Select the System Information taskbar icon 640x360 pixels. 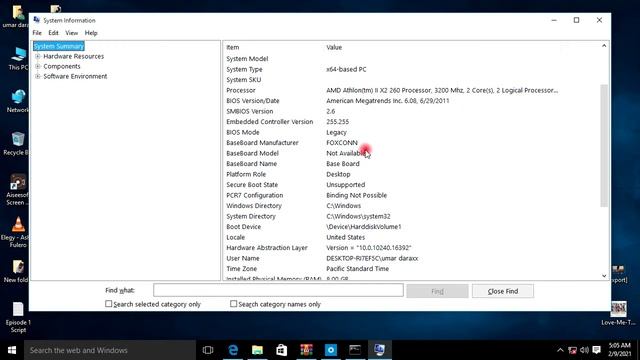(x=380, y=350)
